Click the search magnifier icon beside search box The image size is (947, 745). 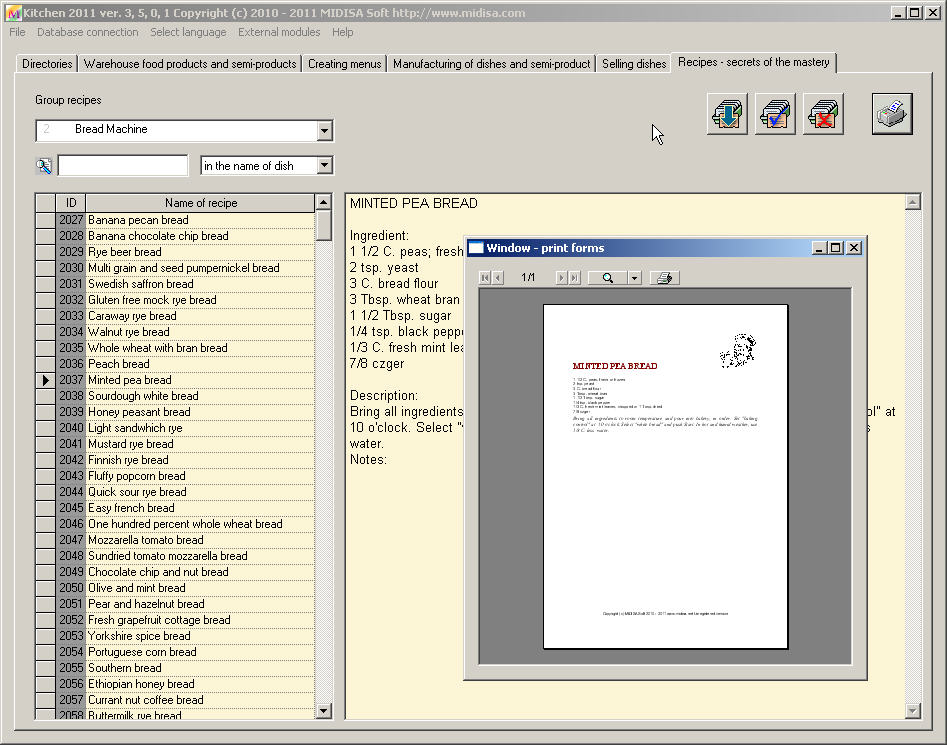tap(44, 166)
